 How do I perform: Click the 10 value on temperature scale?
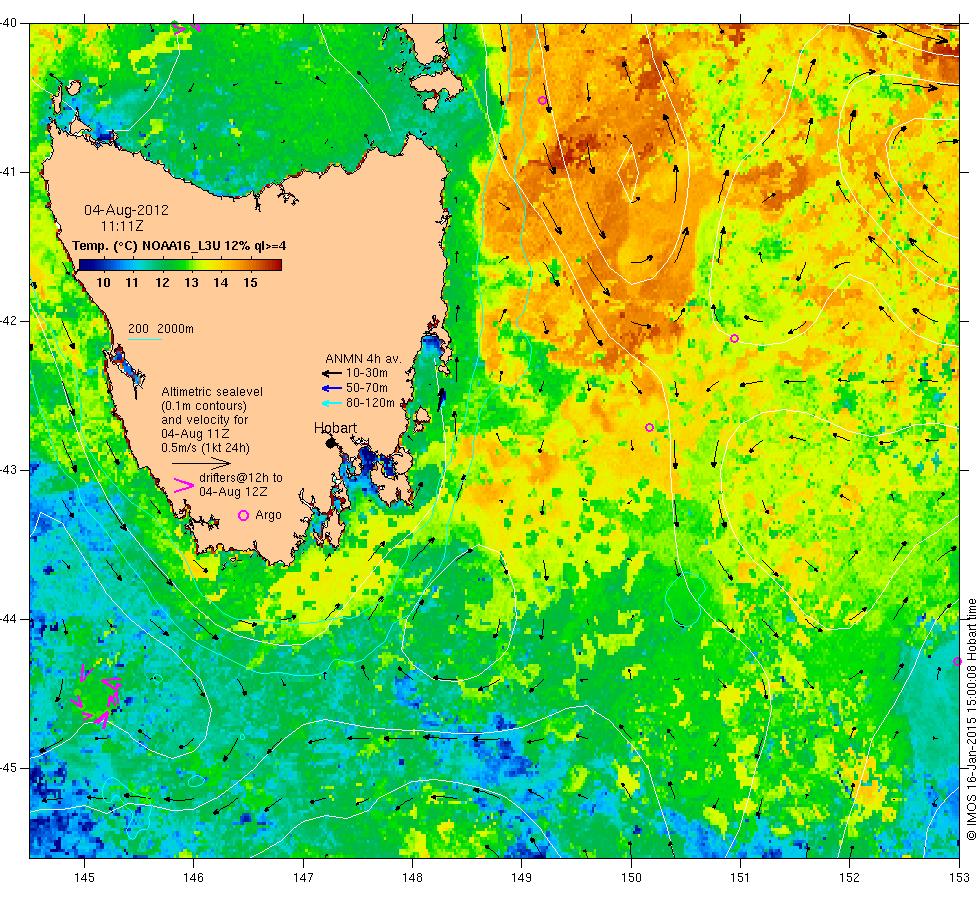103,282
